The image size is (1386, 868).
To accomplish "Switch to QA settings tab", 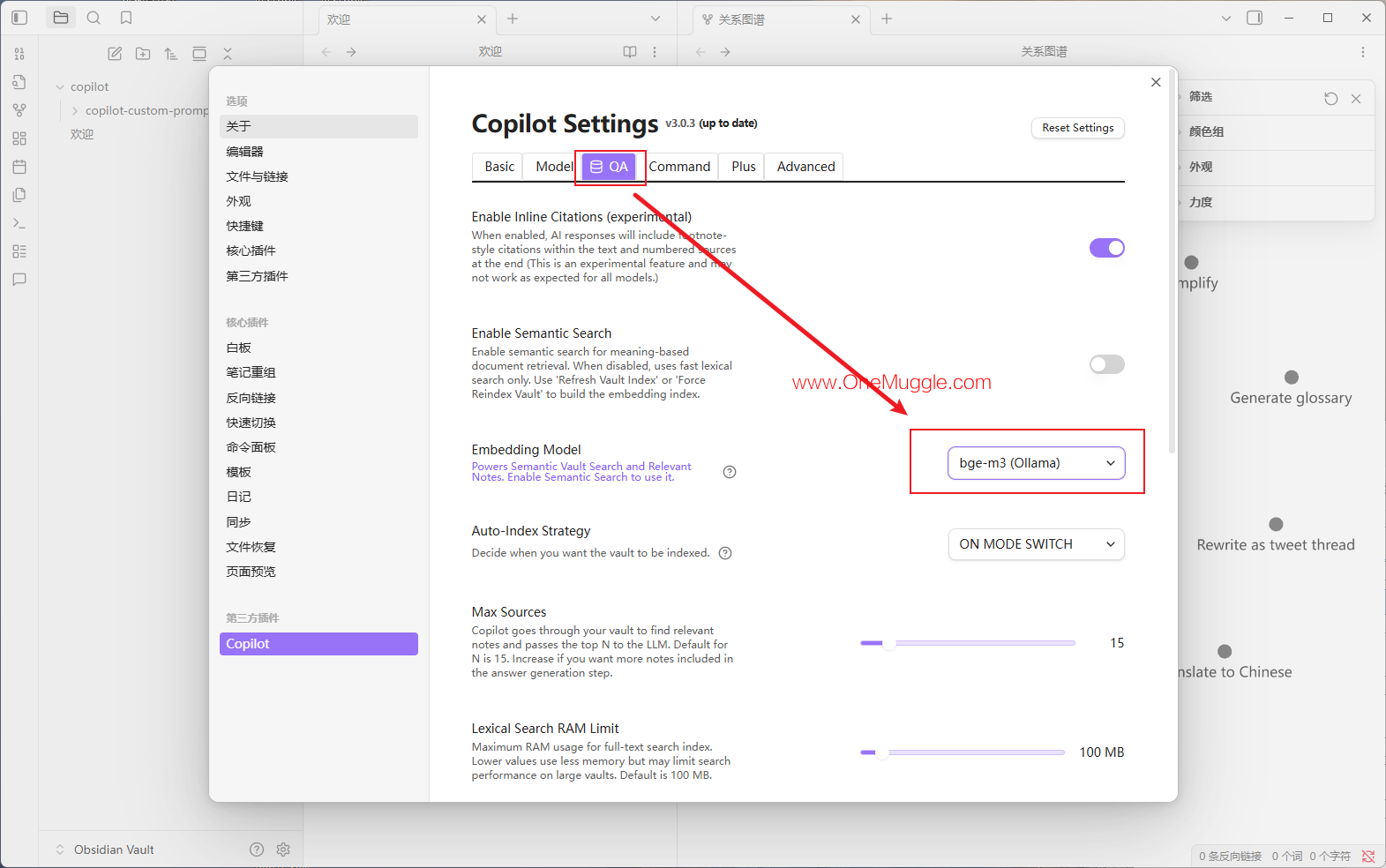I will pyautogui.click(x=610, y=167).
